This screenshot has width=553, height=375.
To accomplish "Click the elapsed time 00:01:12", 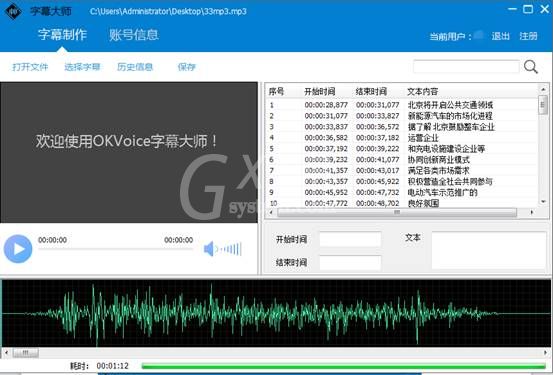I will (x=113, y=366).
